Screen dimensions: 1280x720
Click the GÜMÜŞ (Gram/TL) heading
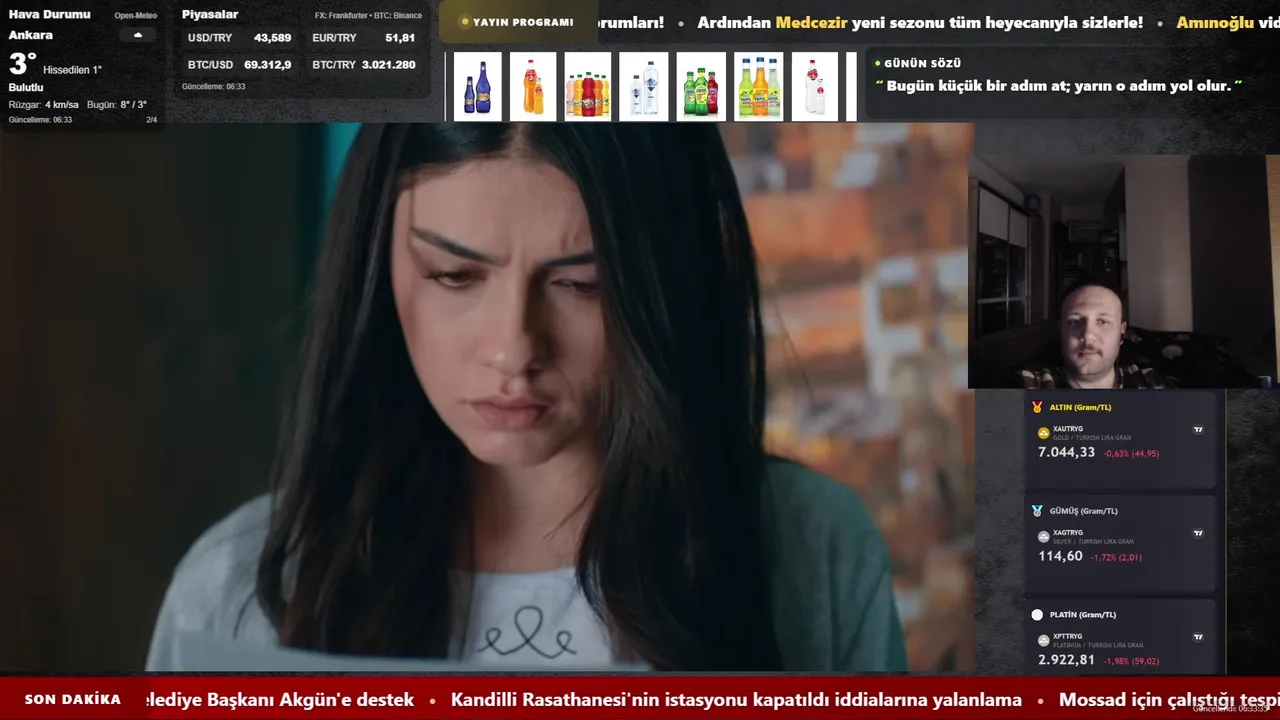coord(1084,511)
